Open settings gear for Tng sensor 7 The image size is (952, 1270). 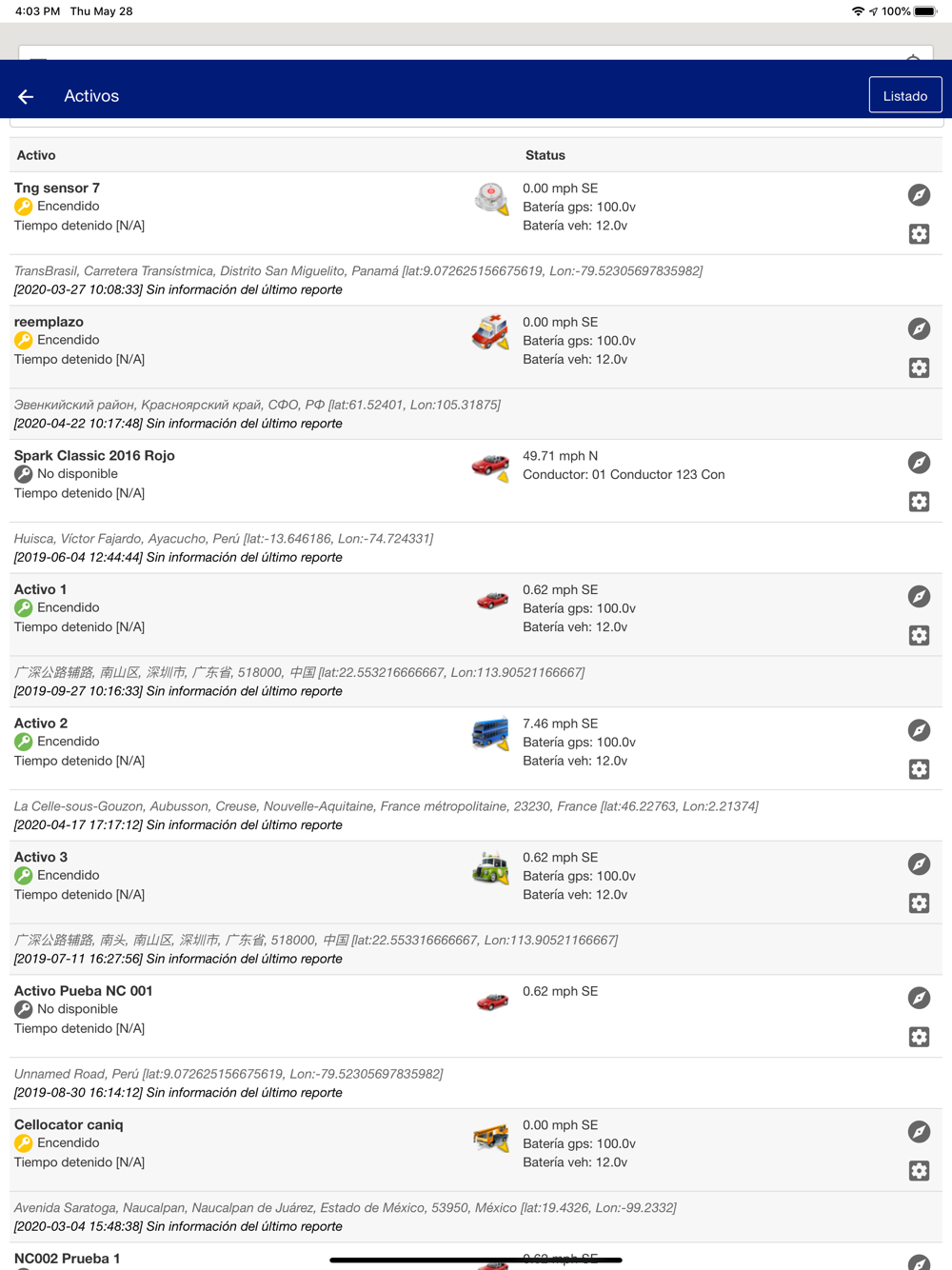(x=919, y=234)
